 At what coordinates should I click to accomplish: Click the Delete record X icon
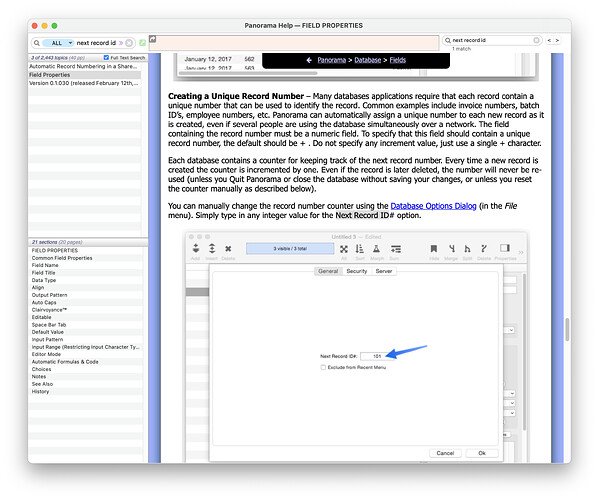pos(228,249)
